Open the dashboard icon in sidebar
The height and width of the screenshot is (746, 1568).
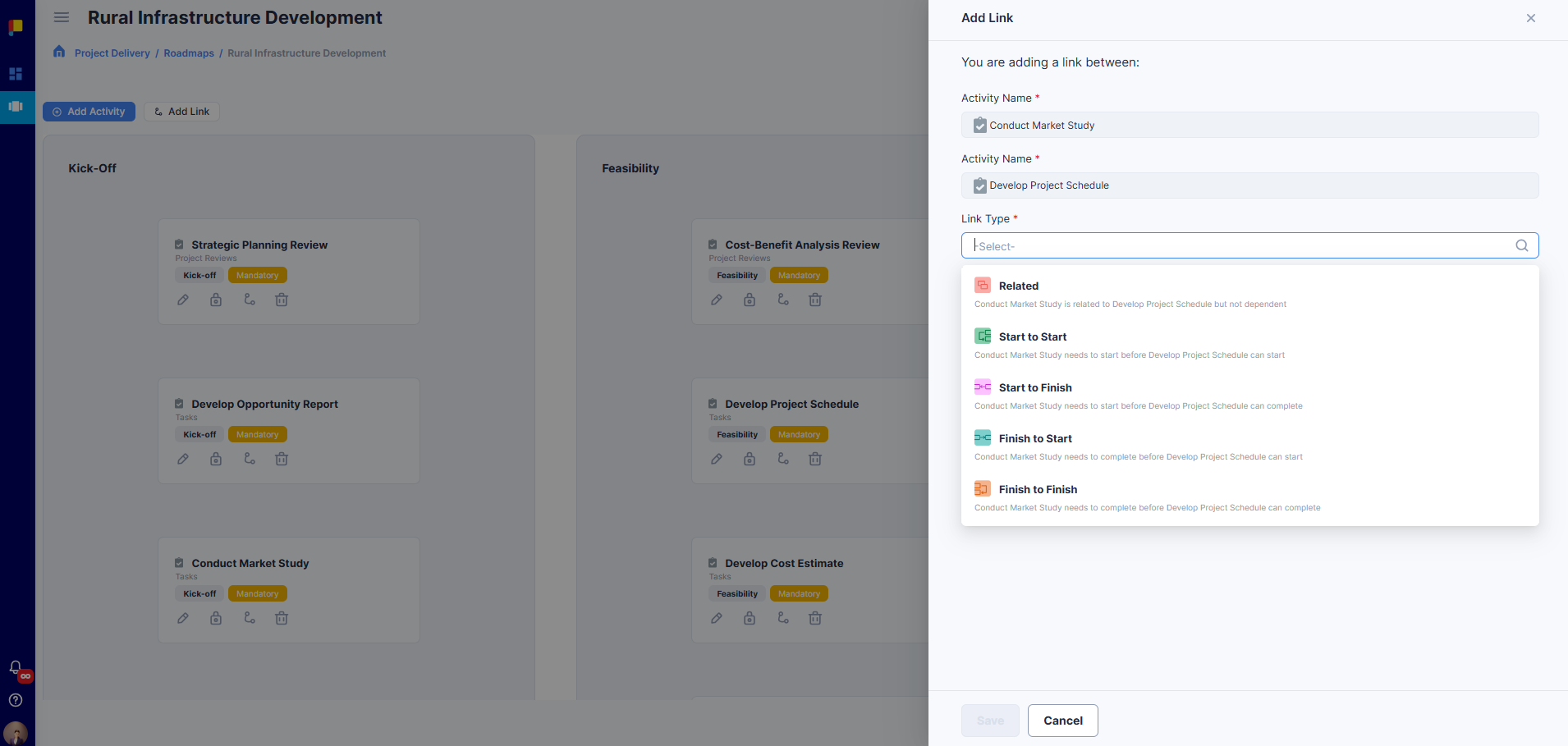click(16, 74)
